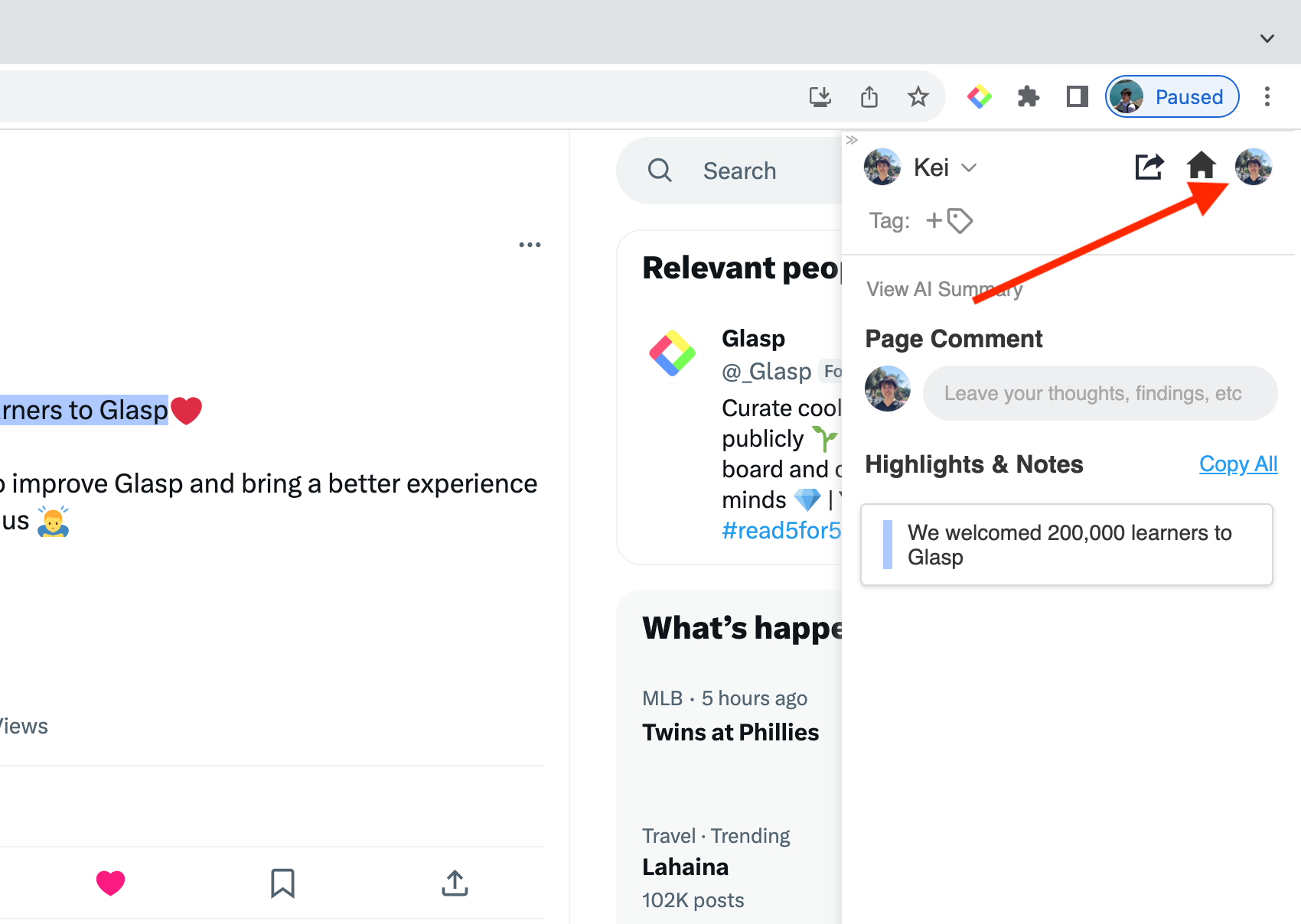Bookmark the tweet
Image resolution: width=1301 pixels, height=924 pixels.
click(282, 883)
